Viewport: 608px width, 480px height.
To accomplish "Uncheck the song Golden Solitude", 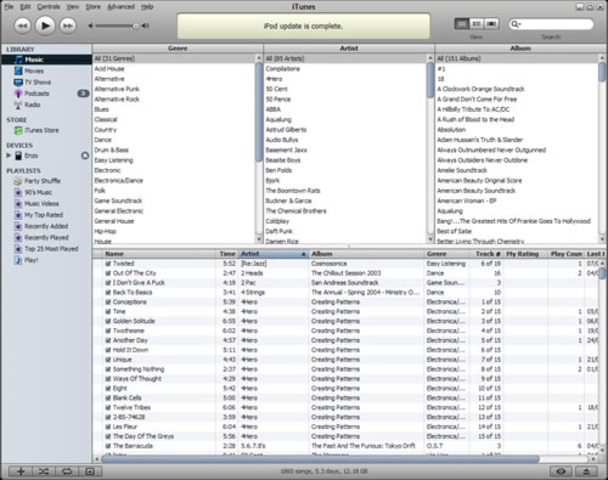I will (108, 321).
